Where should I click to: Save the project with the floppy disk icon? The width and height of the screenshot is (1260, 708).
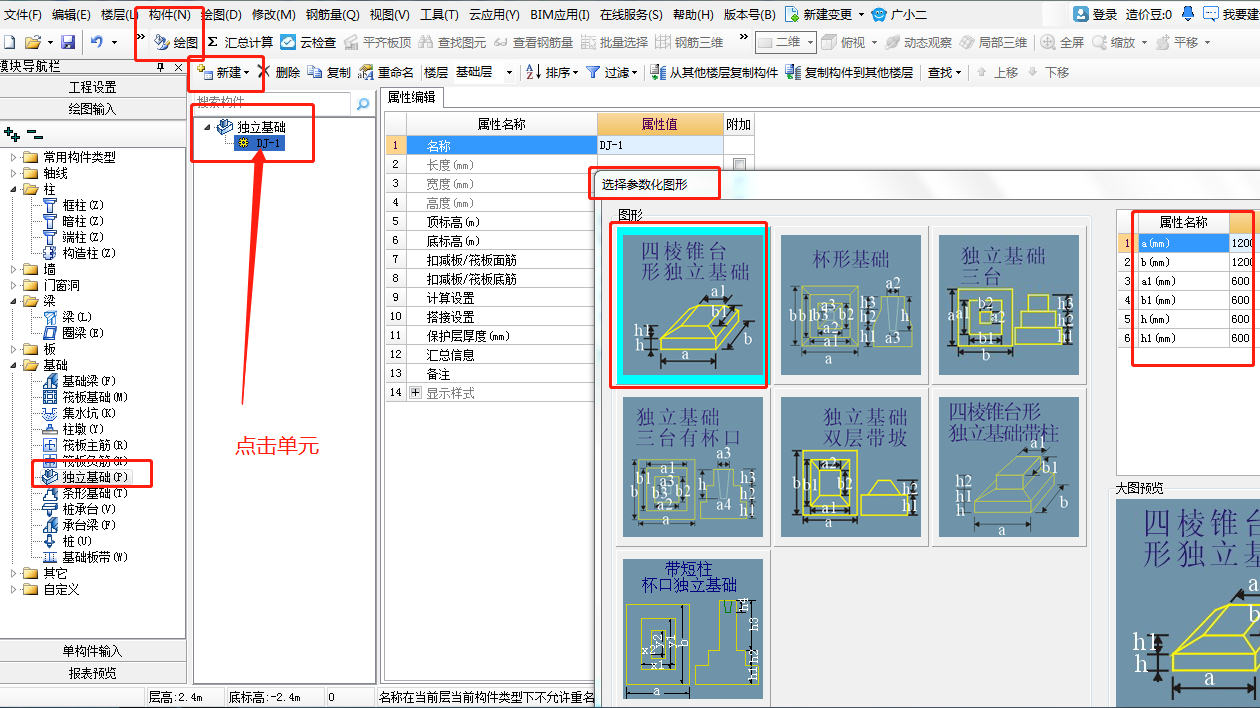pyautogui.click(x=68, y=42)
